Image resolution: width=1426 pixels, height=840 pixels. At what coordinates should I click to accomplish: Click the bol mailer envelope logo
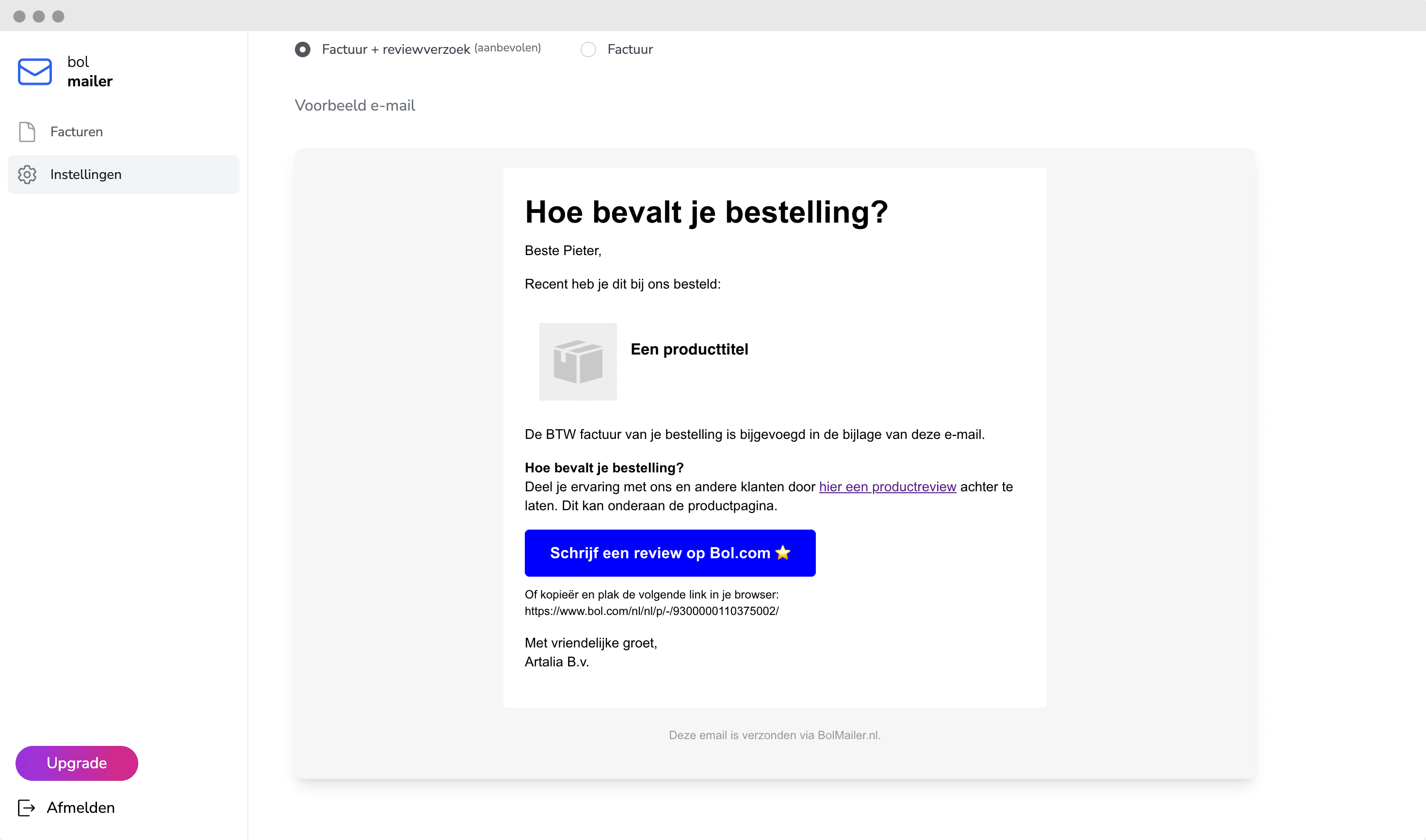pyautogui.click(x=34, y=72)
